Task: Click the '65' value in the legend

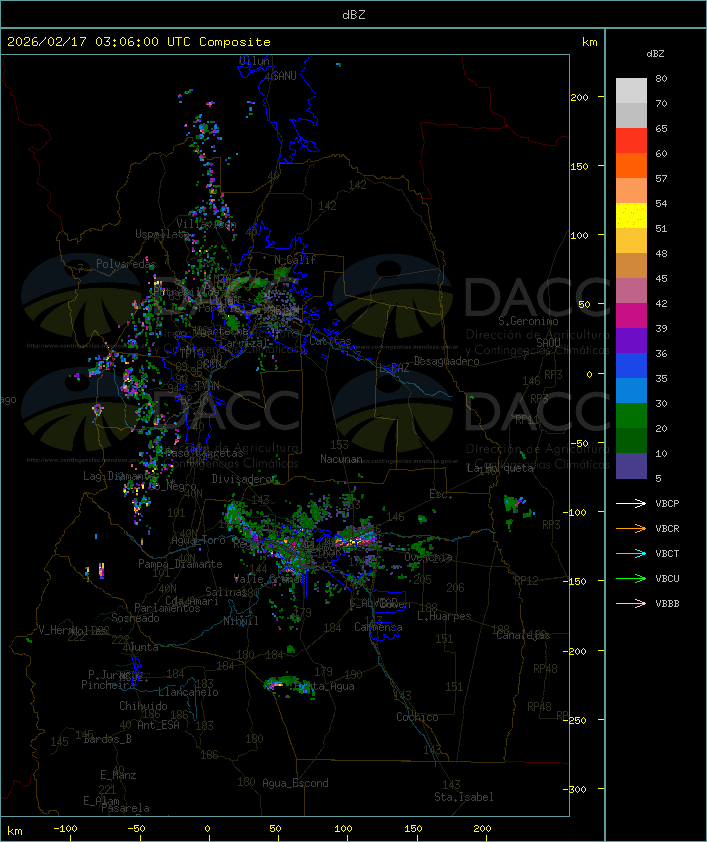Action: [661, 128]
